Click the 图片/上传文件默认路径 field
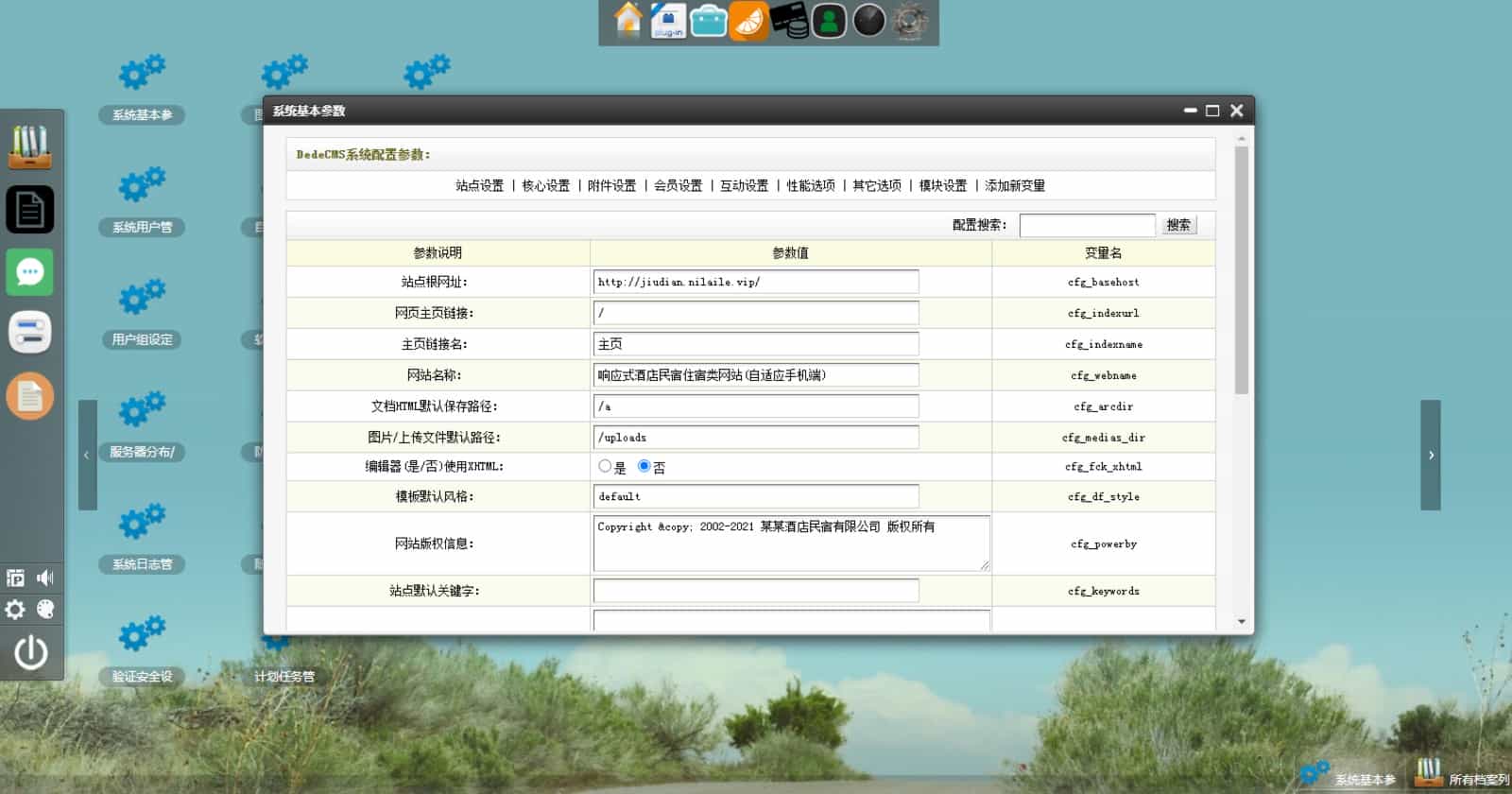The height and width of the screenshot is (794, 1512). pyautogui.click(x=756, y=438)
